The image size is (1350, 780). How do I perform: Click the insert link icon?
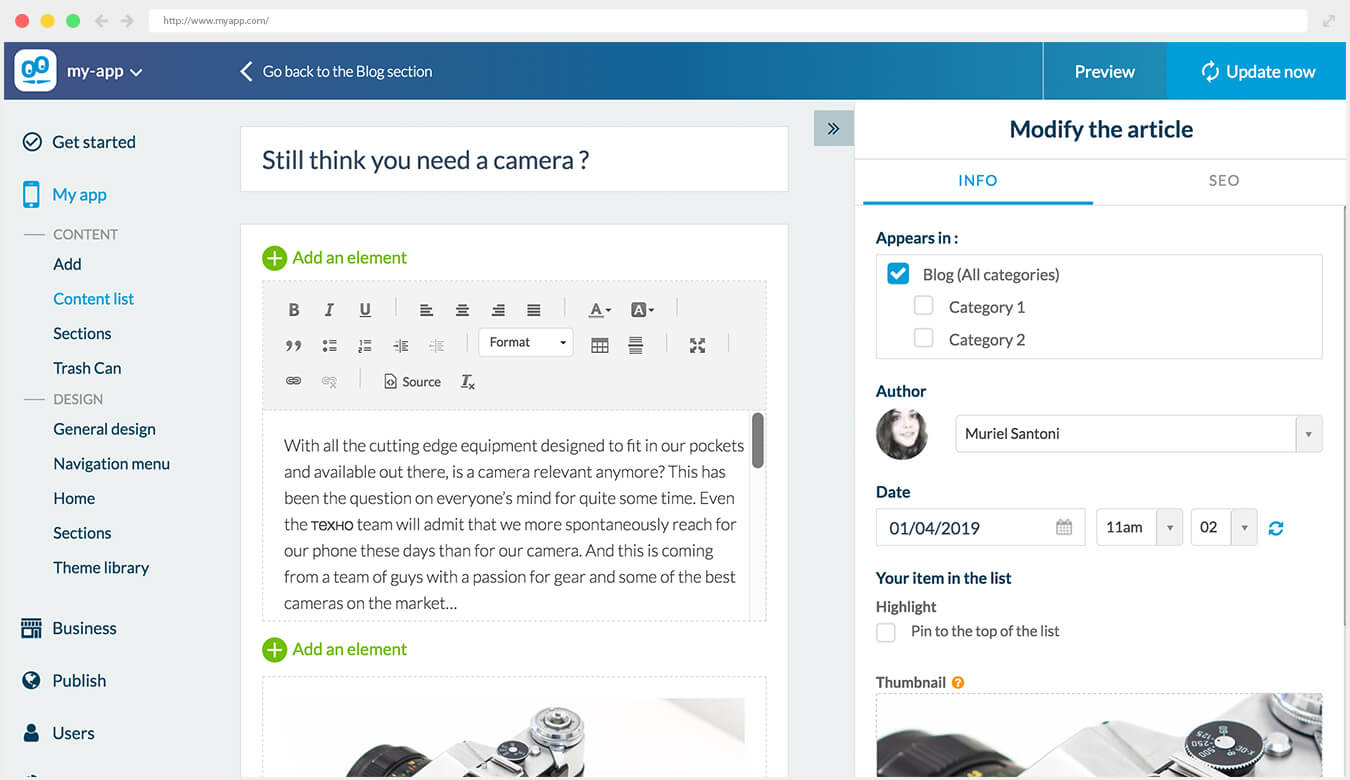pos(294,381)
